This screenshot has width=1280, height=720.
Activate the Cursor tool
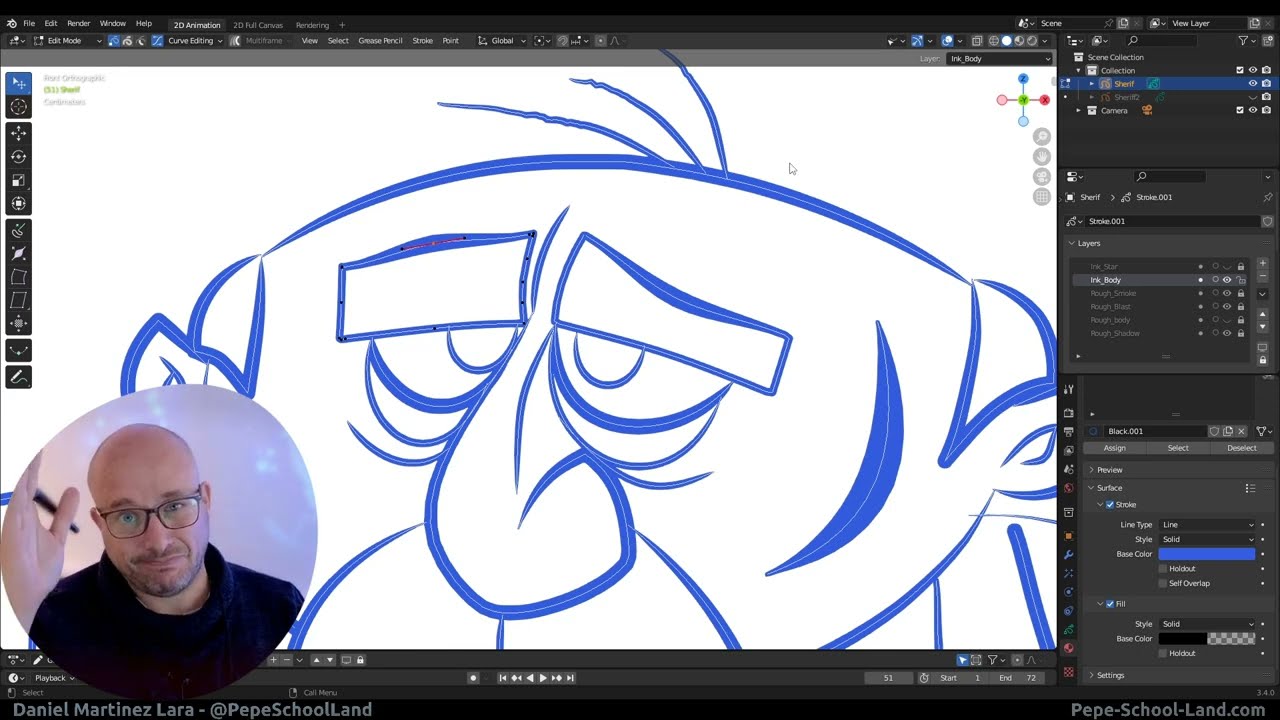(19, 107)
